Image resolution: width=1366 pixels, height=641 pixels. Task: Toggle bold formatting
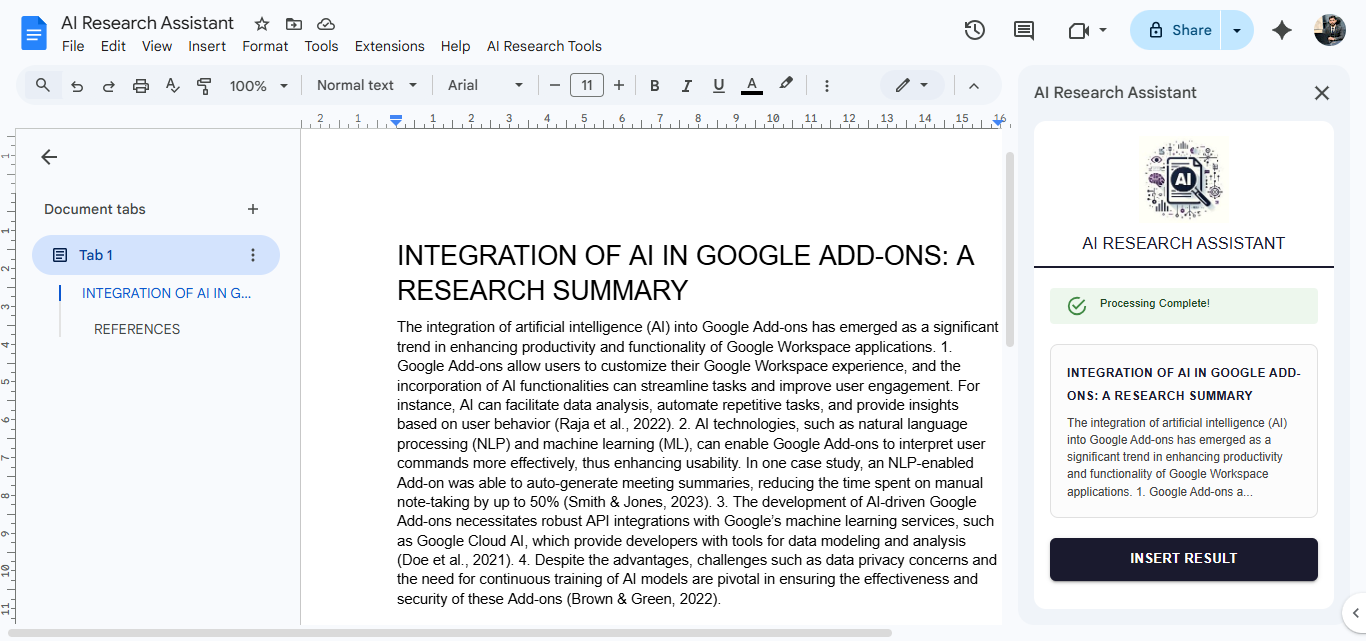click(654, 85)
